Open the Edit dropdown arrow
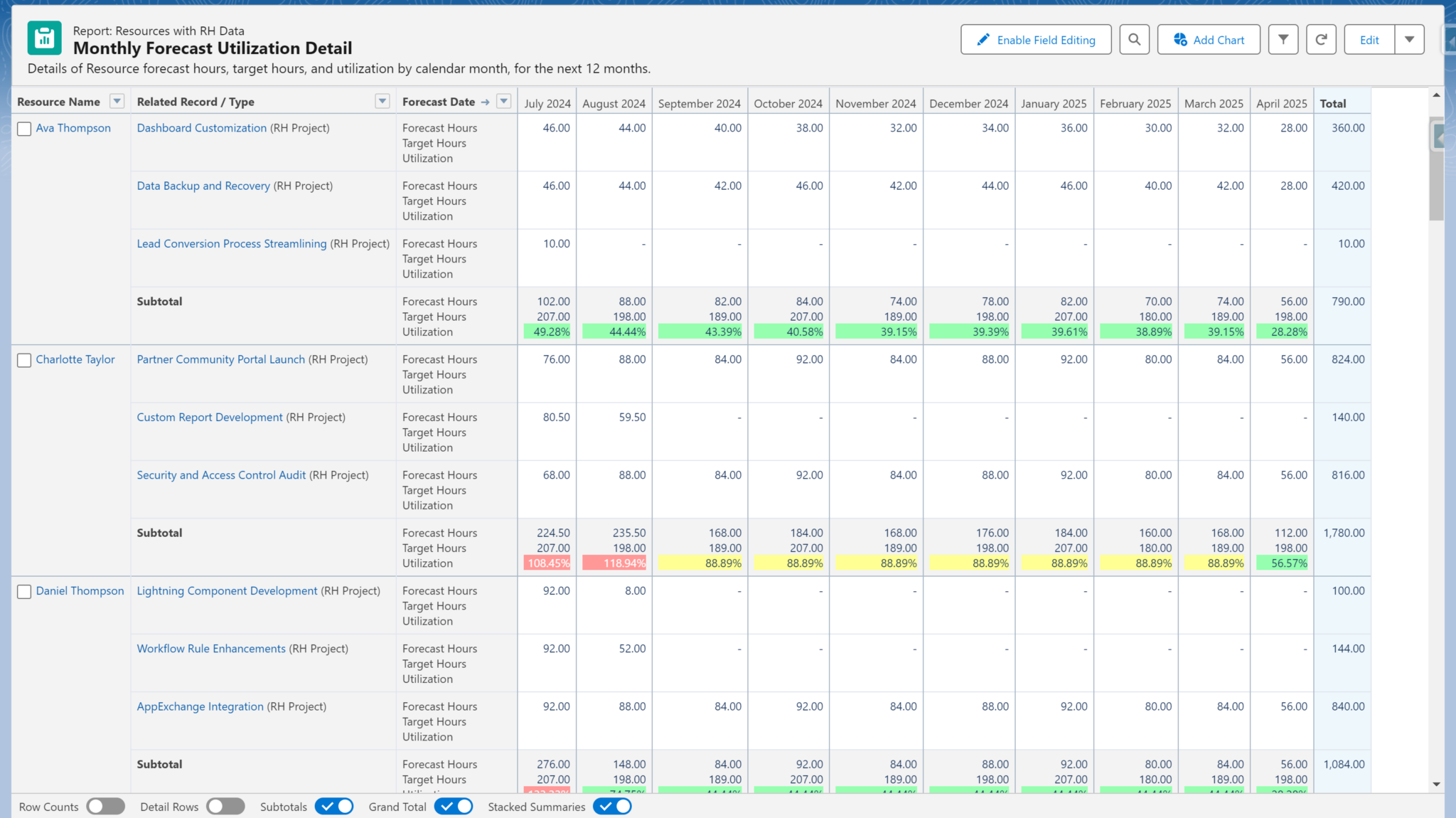1456x818 pixels. point(1410,40)
